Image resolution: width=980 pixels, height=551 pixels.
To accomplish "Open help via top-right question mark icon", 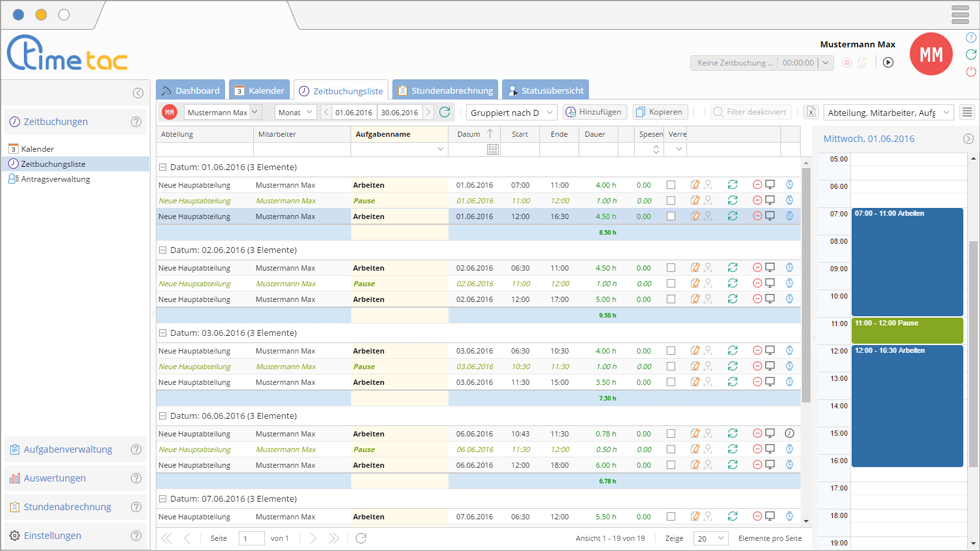I will [x=971, y=37].
